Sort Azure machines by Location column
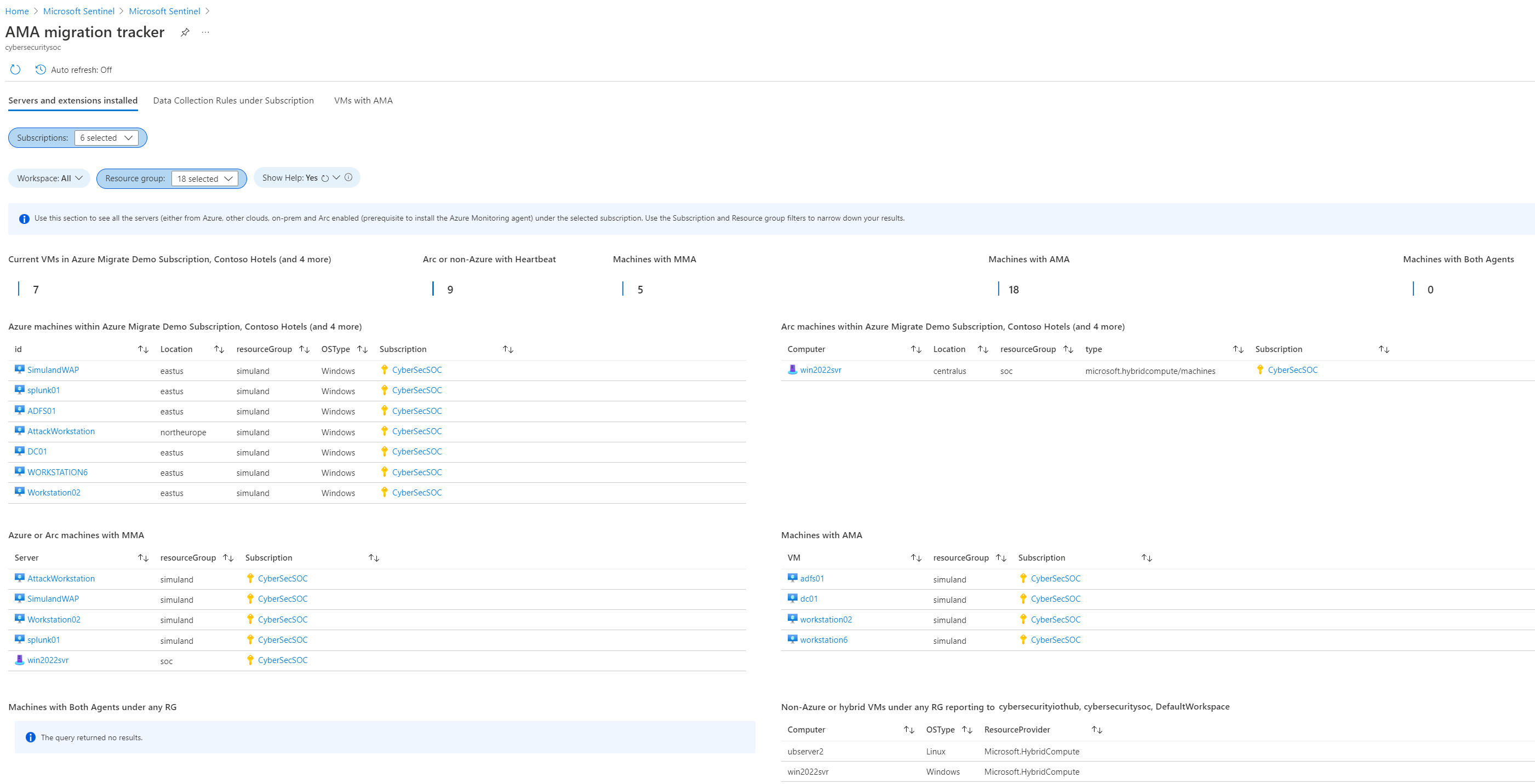 pyautogui.click(x=219, y=349)
